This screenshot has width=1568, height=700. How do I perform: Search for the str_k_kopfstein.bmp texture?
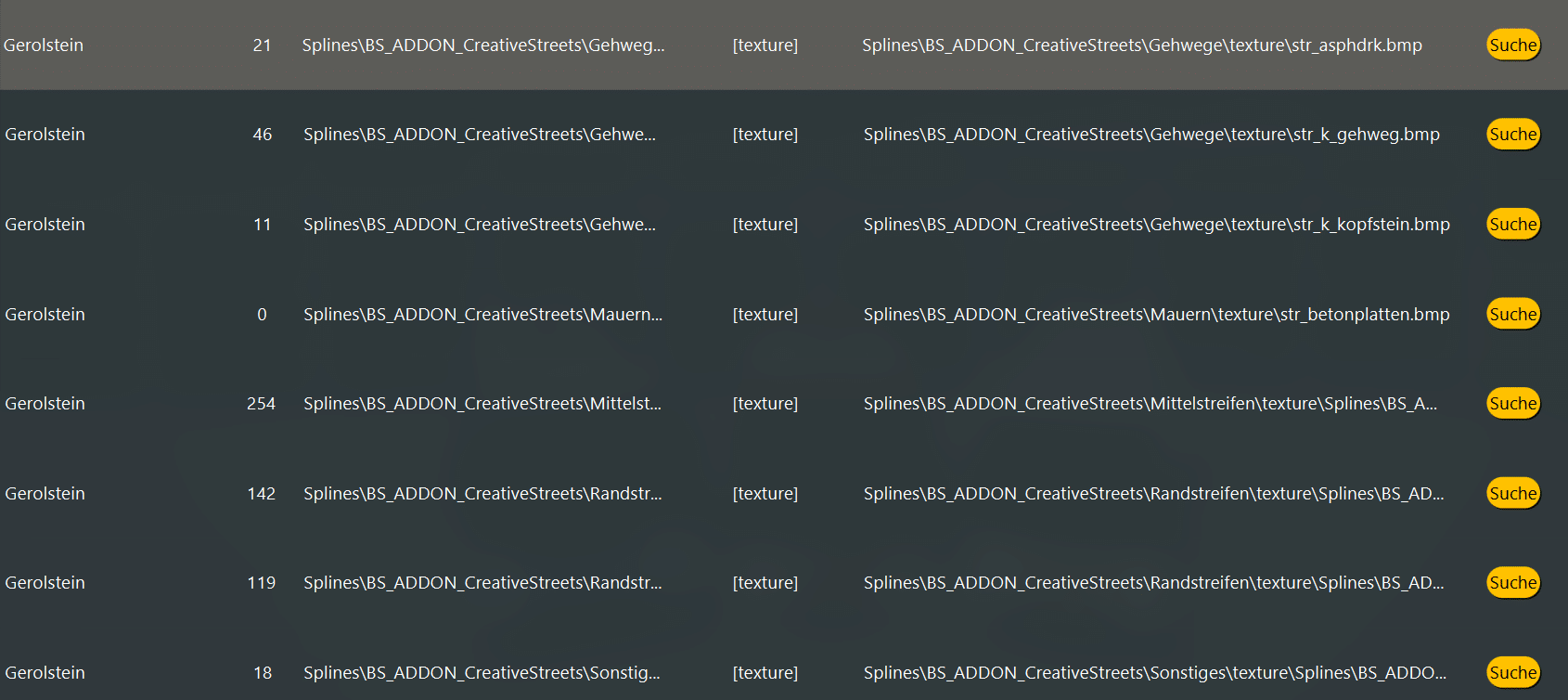1512,224
